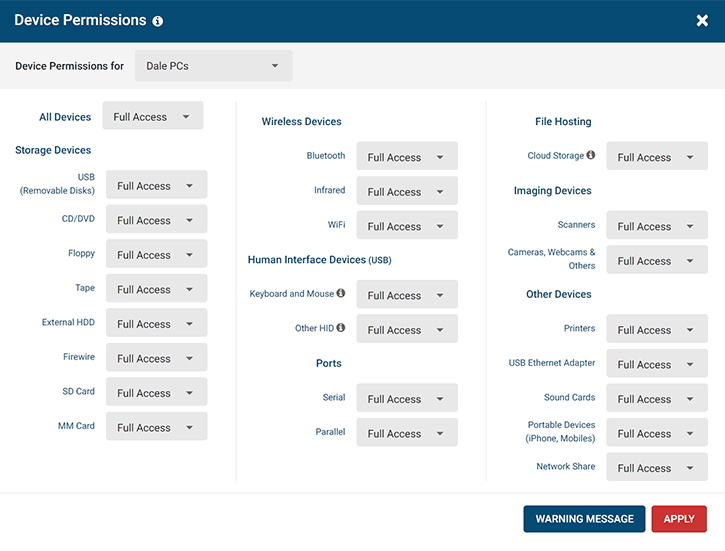Click the info icon beside Device Permissions title
This screenshot has width=725, height=551.
pos(158,21)
